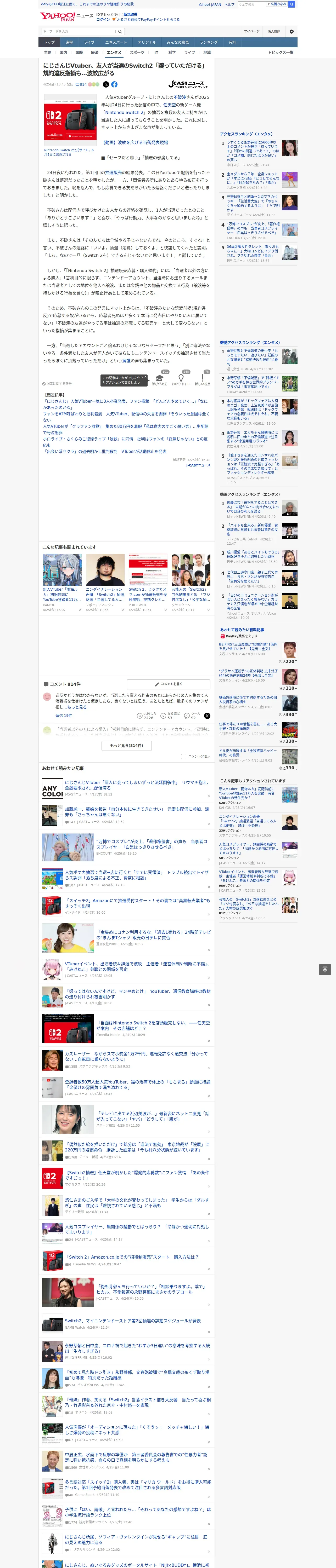Share article on Facebook icon
The width and height of the screenshot is (336, 1568).
pos(114,85)
